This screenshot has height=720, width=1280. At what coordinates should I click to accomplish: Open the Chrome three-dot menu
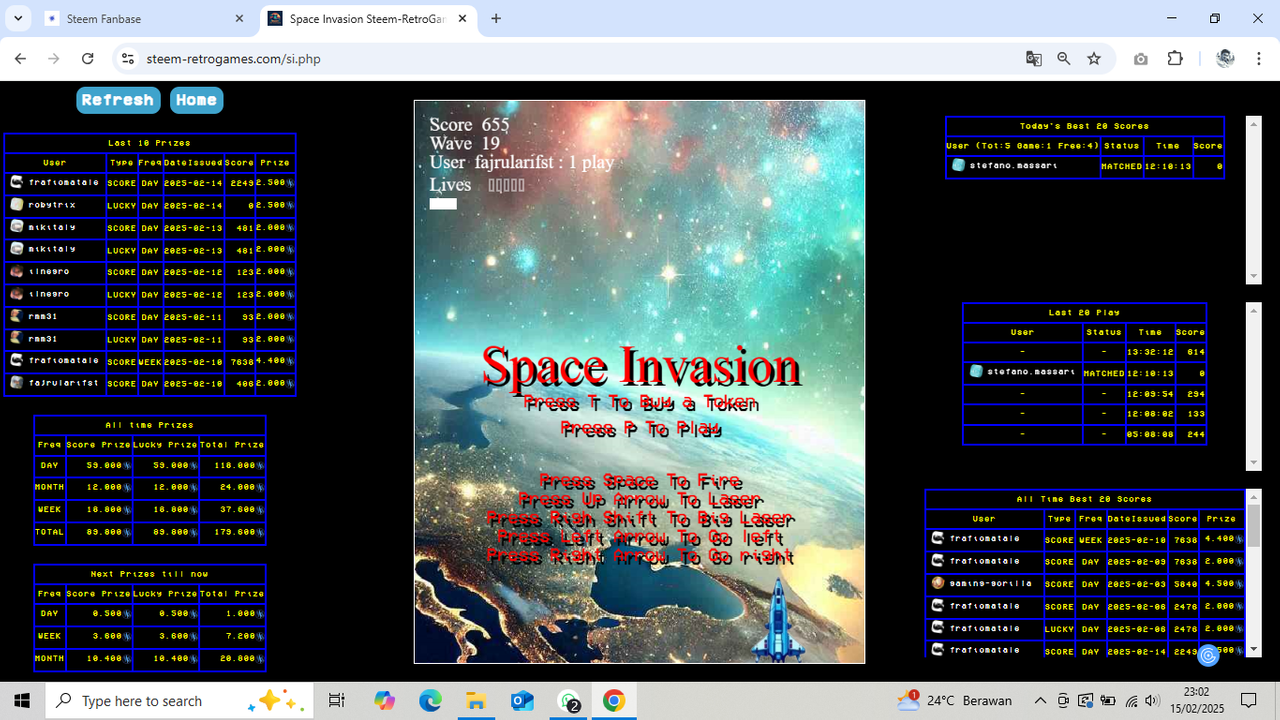coord(1259,59)
